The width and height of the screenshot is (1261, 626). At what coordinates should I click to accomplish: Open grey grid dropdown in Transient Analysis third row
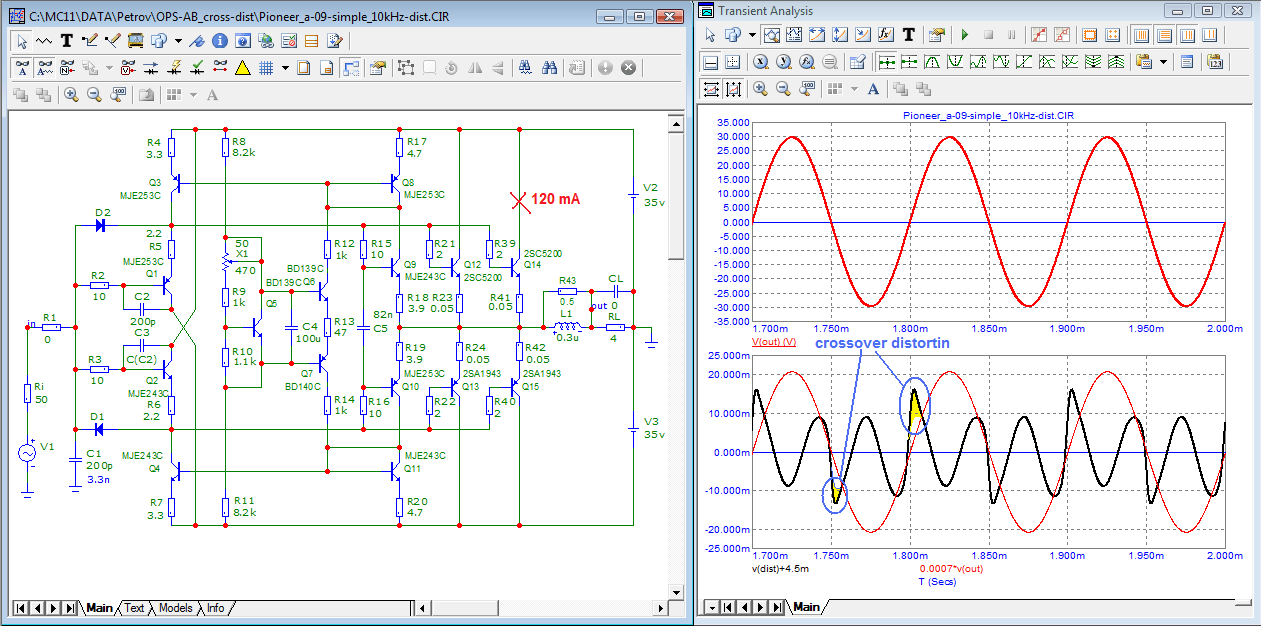(854, 89)
